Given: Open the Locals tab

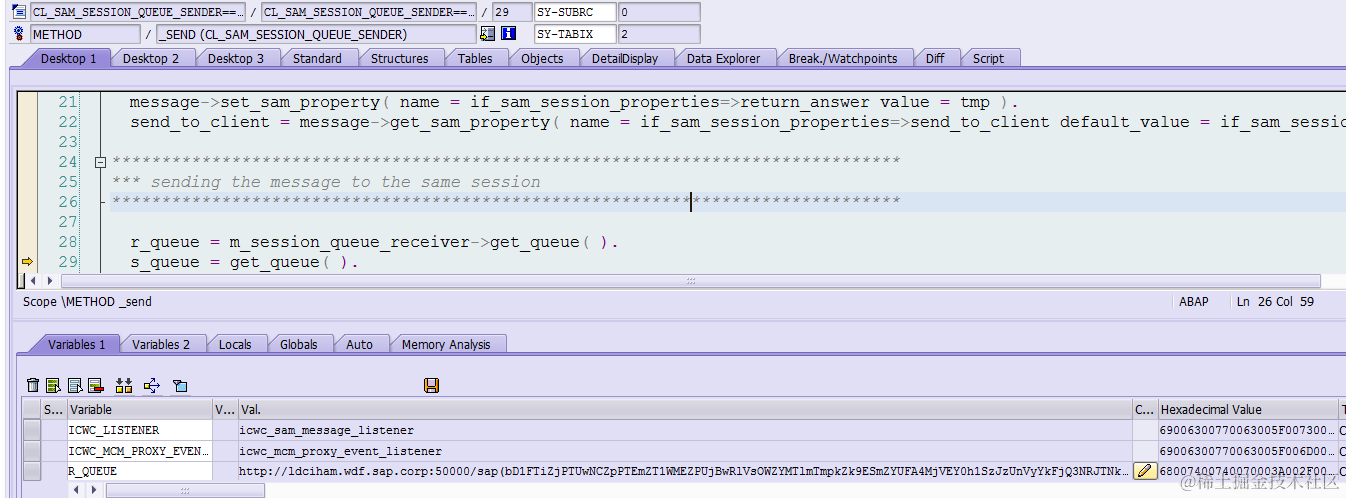Looking at the screenshot, I should pos(235,344).
